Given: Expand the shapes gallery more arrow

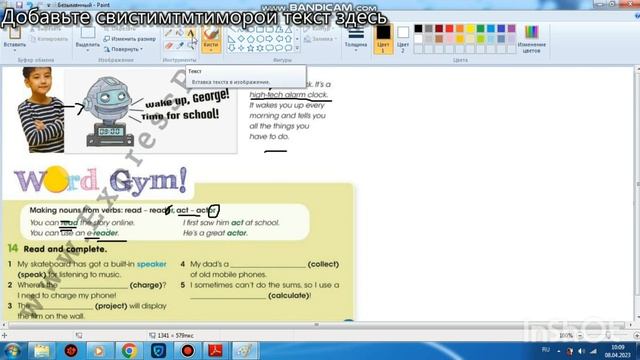Looking at the screenshot, I should click(x=297, y=48).
